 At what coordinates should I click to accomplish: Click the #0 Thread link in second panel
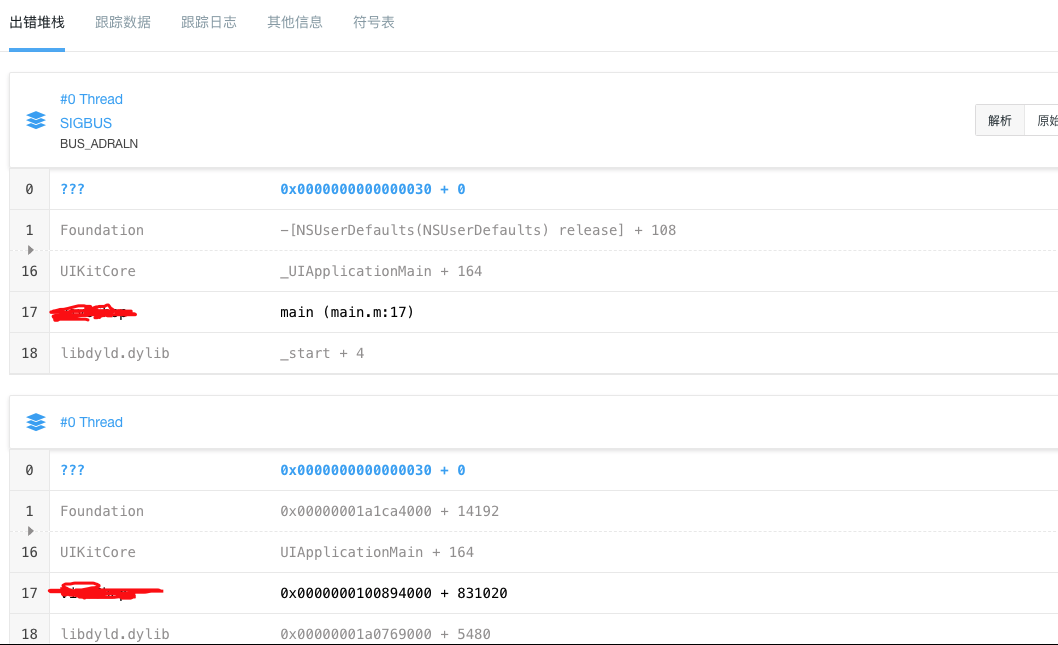pos(91,422)
